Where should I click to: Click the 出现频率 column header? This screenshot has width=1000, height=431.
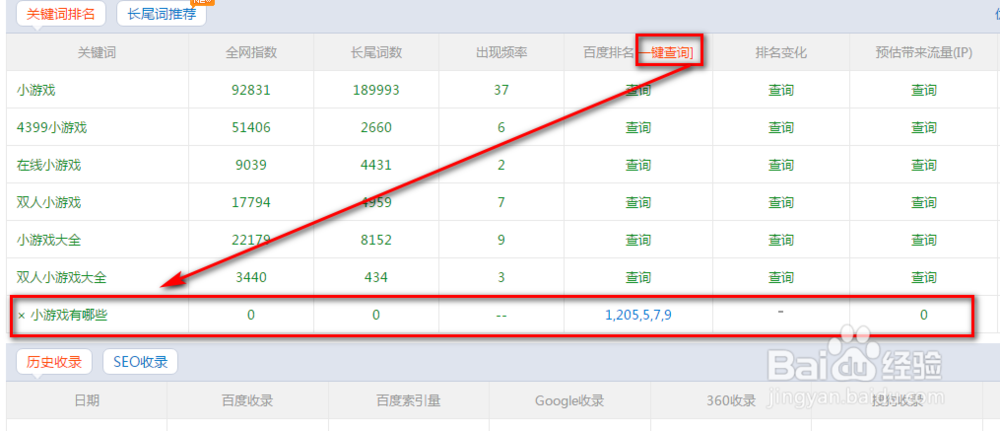pyautogui.click(x=501, y=52)
